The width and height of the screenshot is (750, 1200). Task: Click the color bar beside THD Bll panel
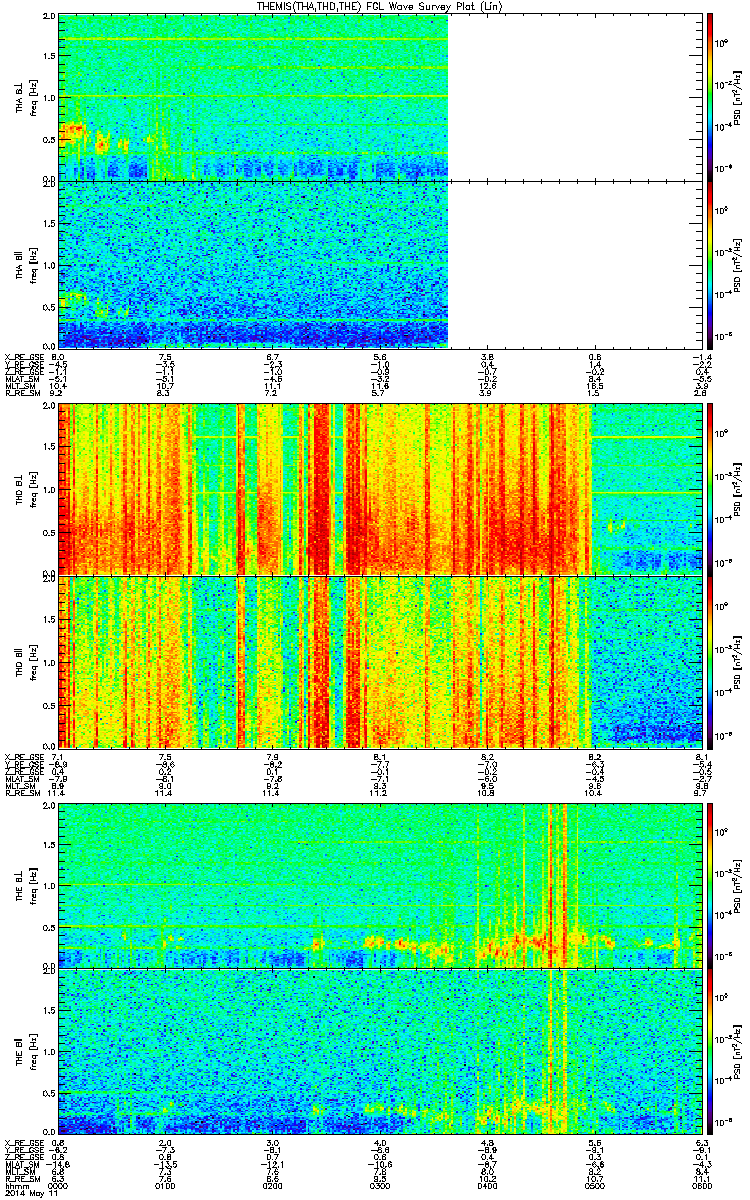(x=710, y=660)
